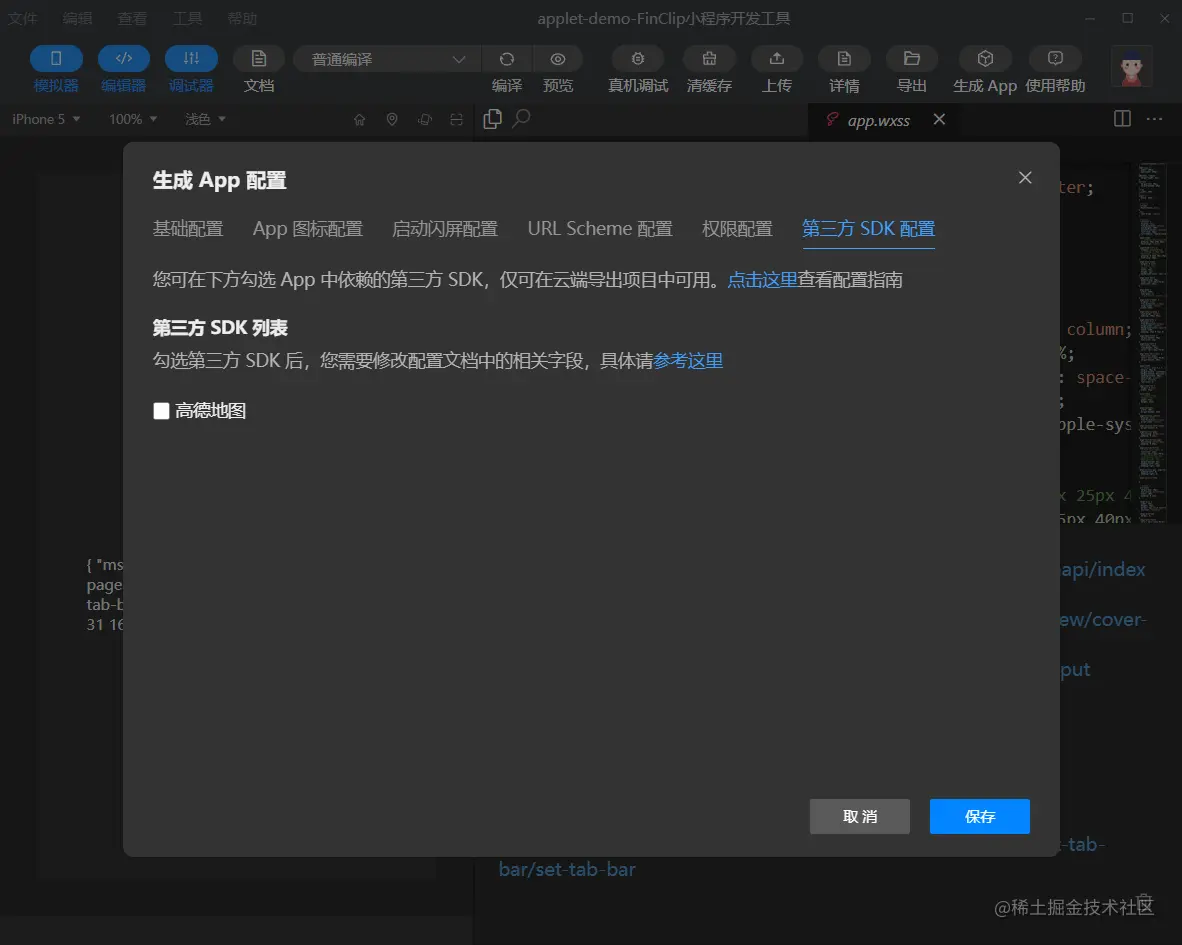The image size is (1182, 945).
Task: Click the 编译 refresh compile icon
Action: point(507,59)
